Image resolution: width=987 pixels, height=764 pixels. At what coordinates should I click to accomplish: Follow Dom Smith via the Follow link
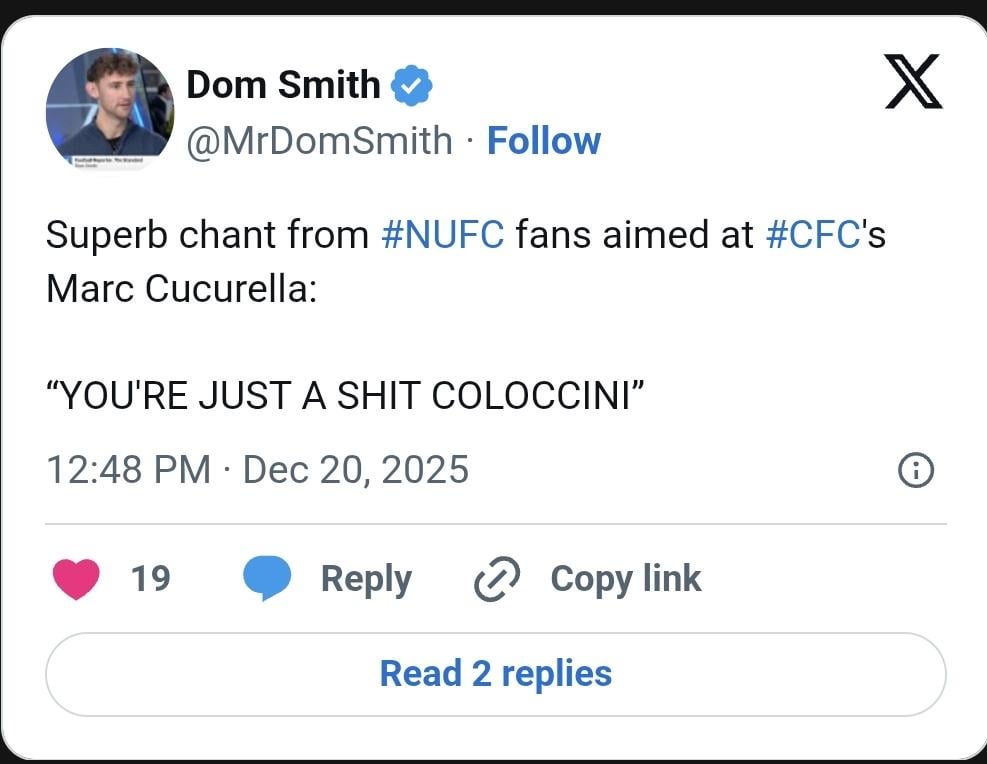[x=543, y=140]
